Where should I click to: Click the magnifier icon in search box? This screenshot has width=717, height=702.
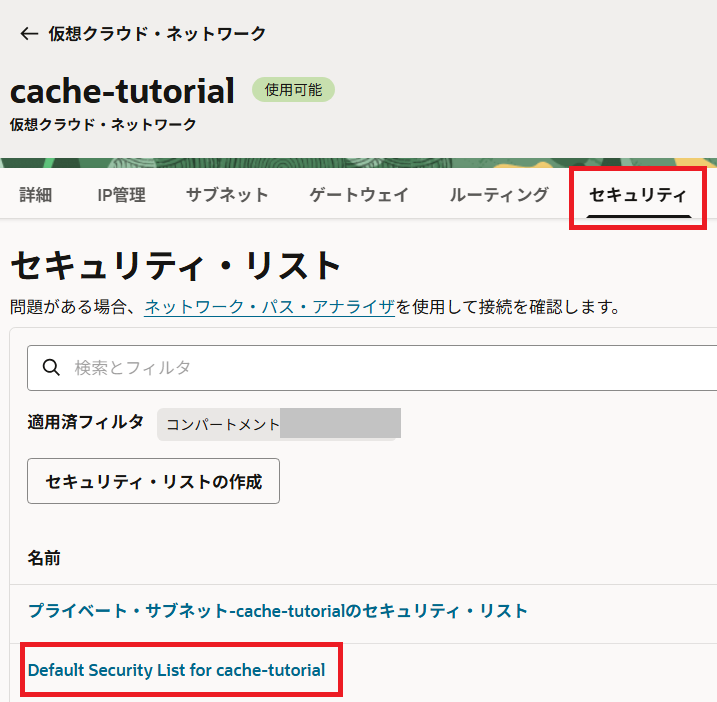tap(52, 368)
